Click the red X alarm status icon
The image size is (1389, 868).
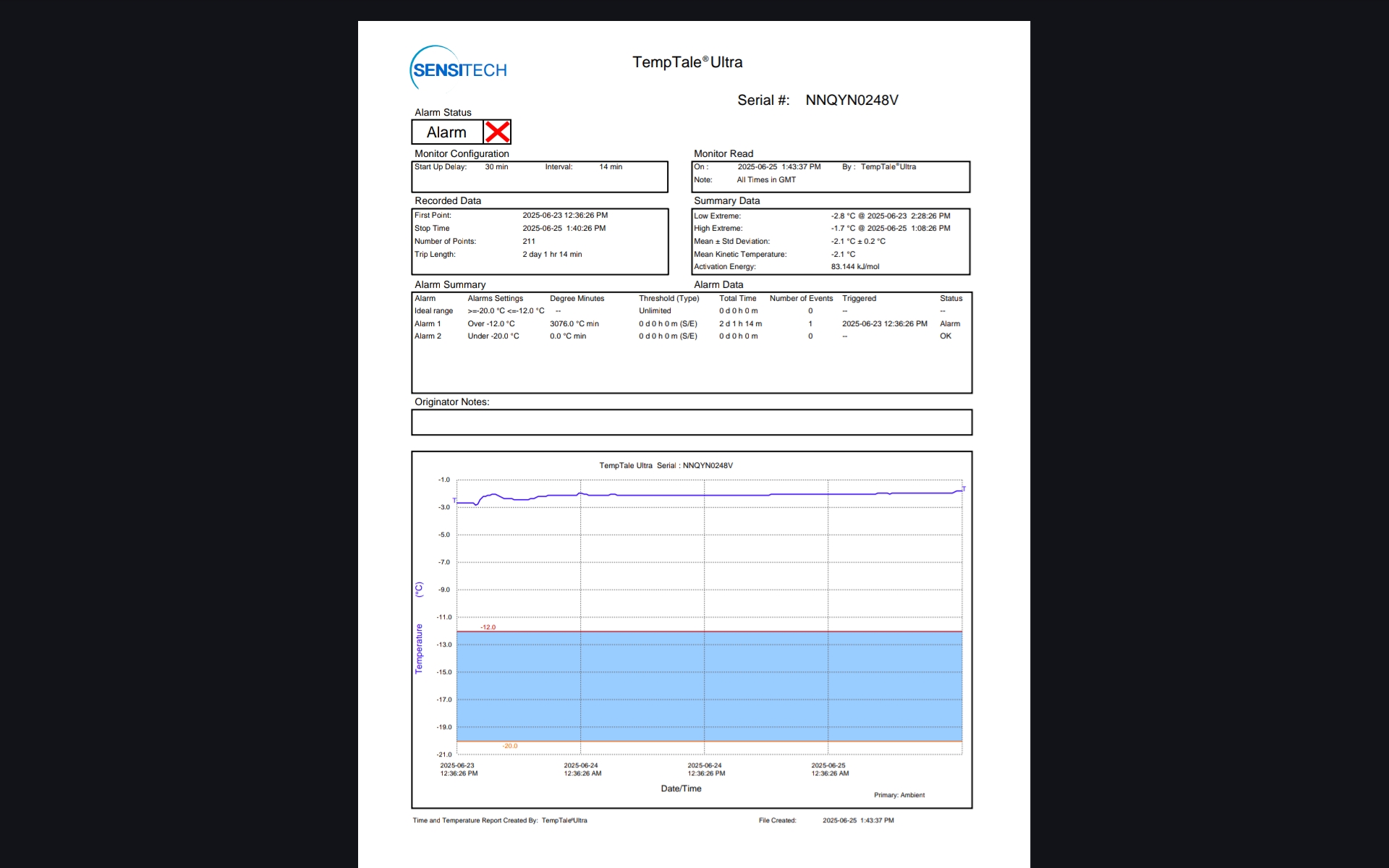click(497, 132)
